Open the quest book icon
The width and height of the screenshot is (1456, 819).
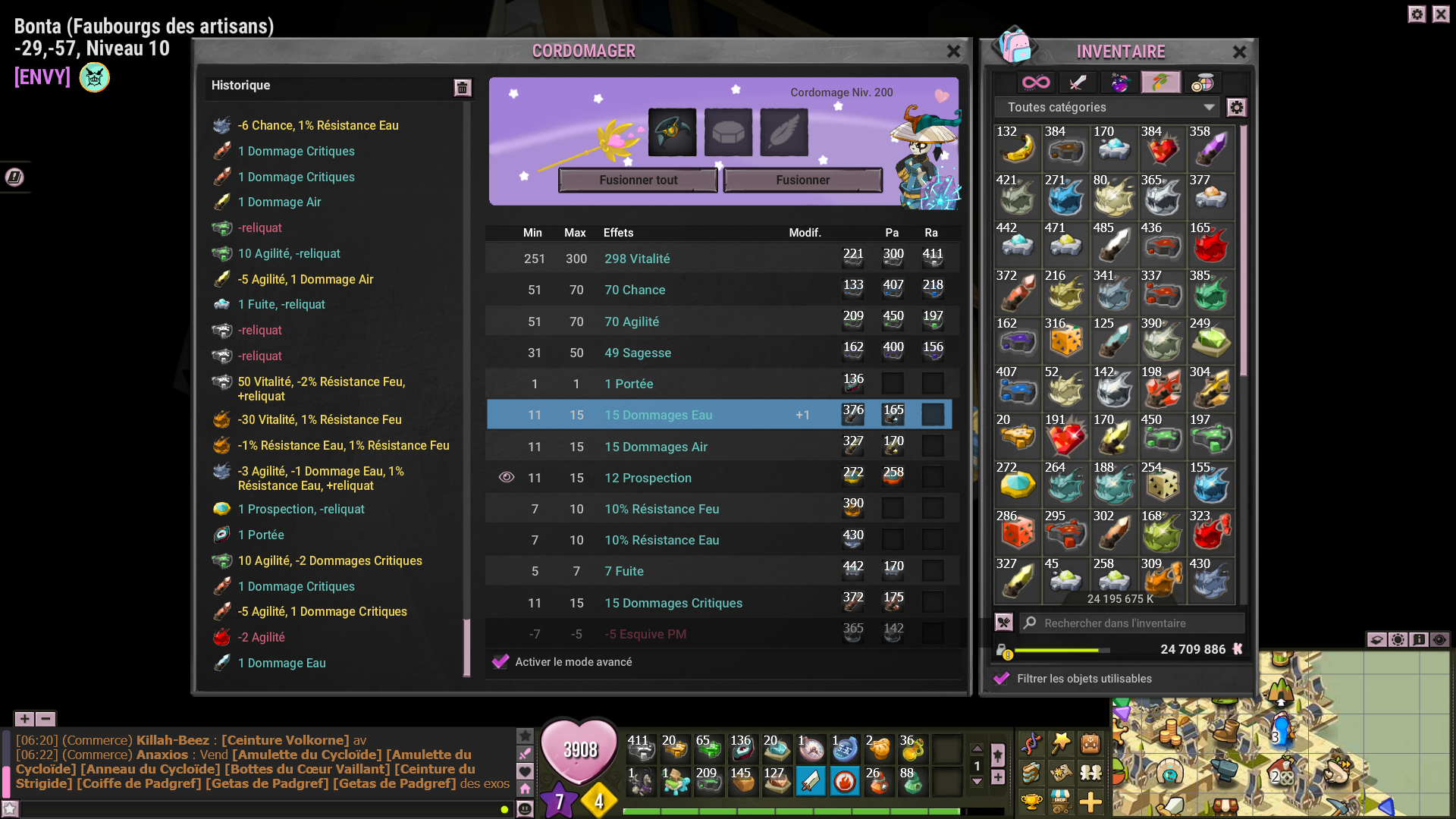pos(1031,773)
